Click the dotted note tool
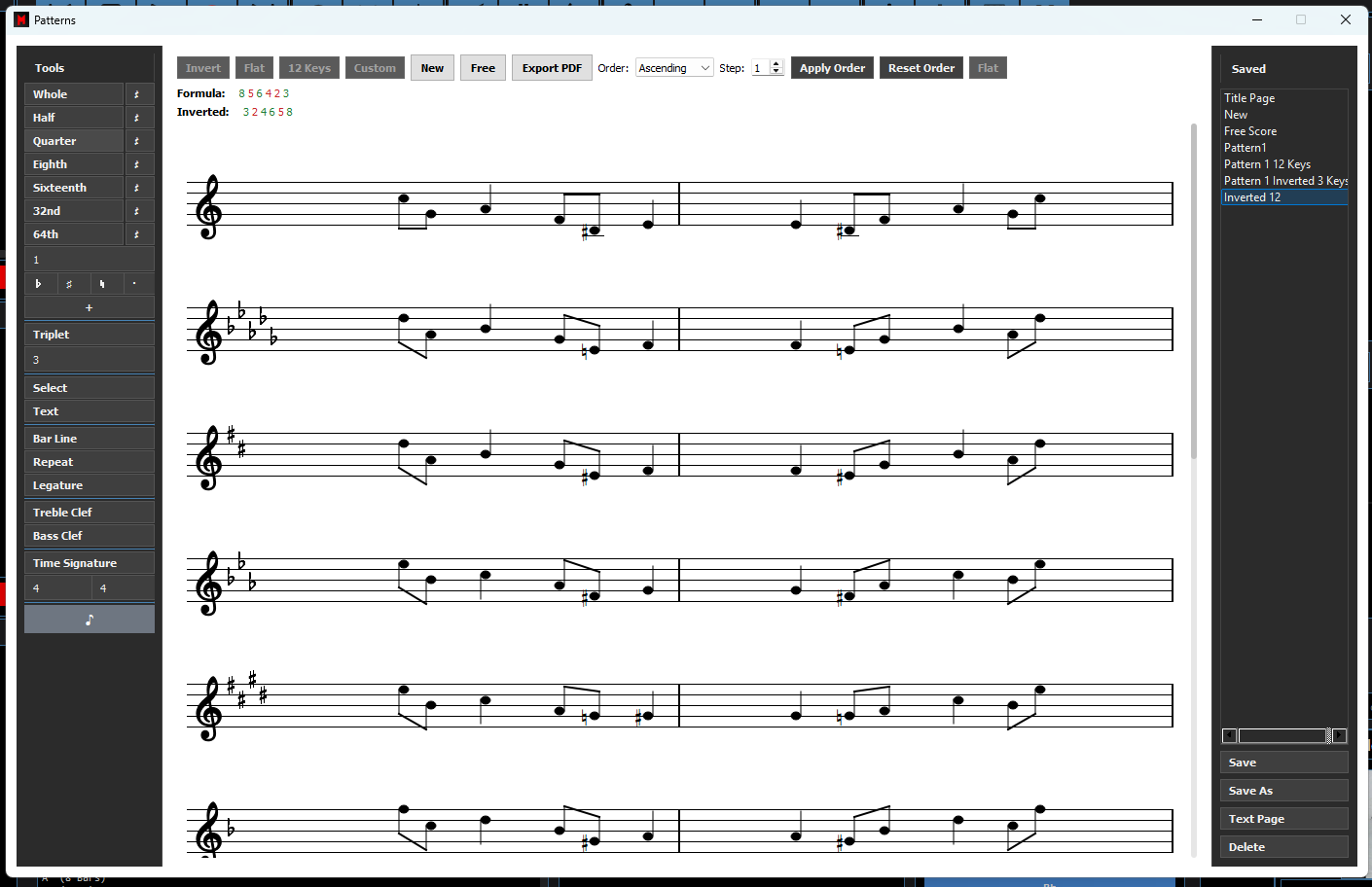 tap(134, 284)
